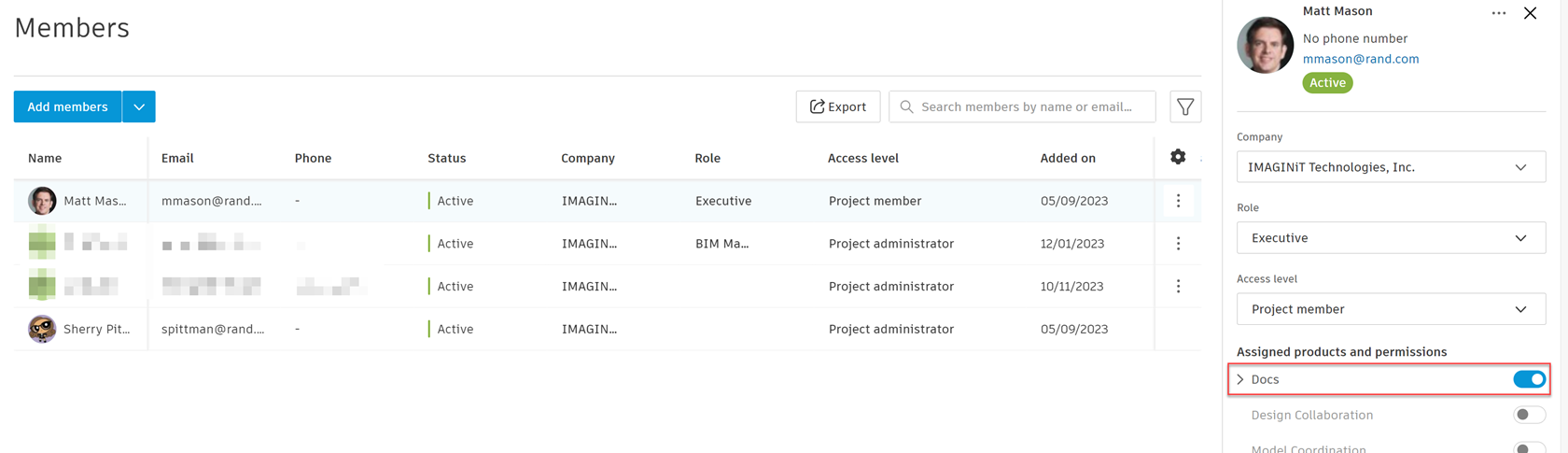Open row menu for 10/11/2023 member
Screen dimensions: 1568x453
pos(1178,287)
